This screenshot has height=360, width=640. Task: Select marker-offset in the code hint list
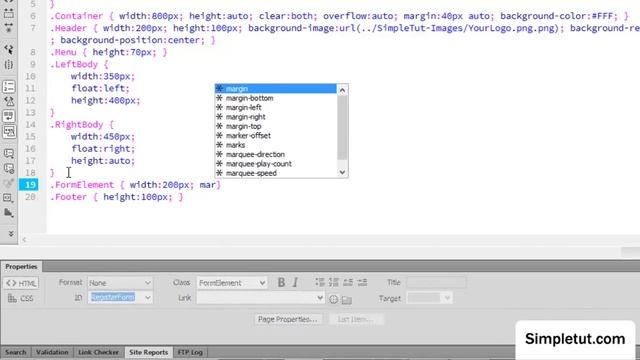click(x=276, y=136)
